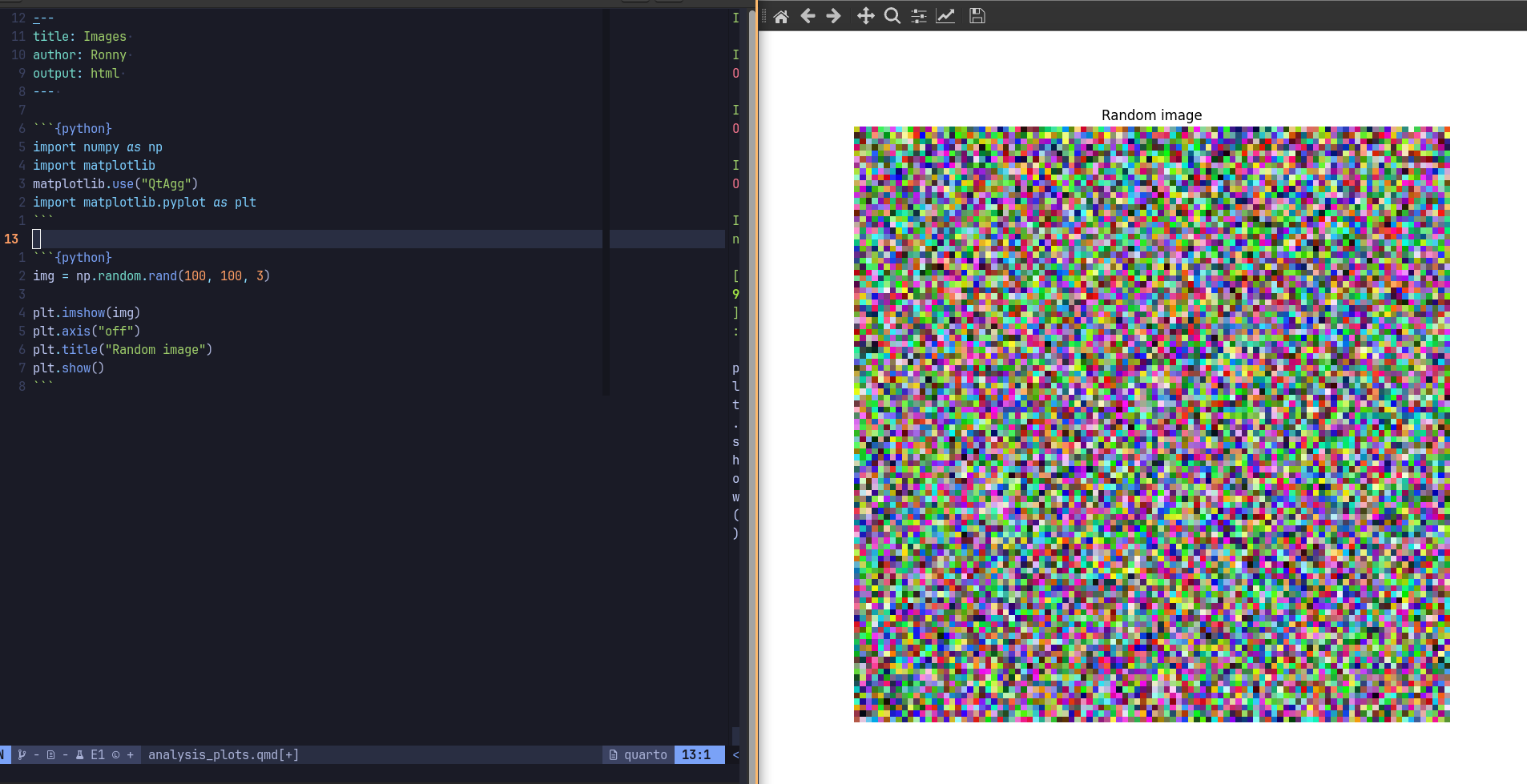
Task: Click the plt.show() line in editor
Action: pos(68,368)
